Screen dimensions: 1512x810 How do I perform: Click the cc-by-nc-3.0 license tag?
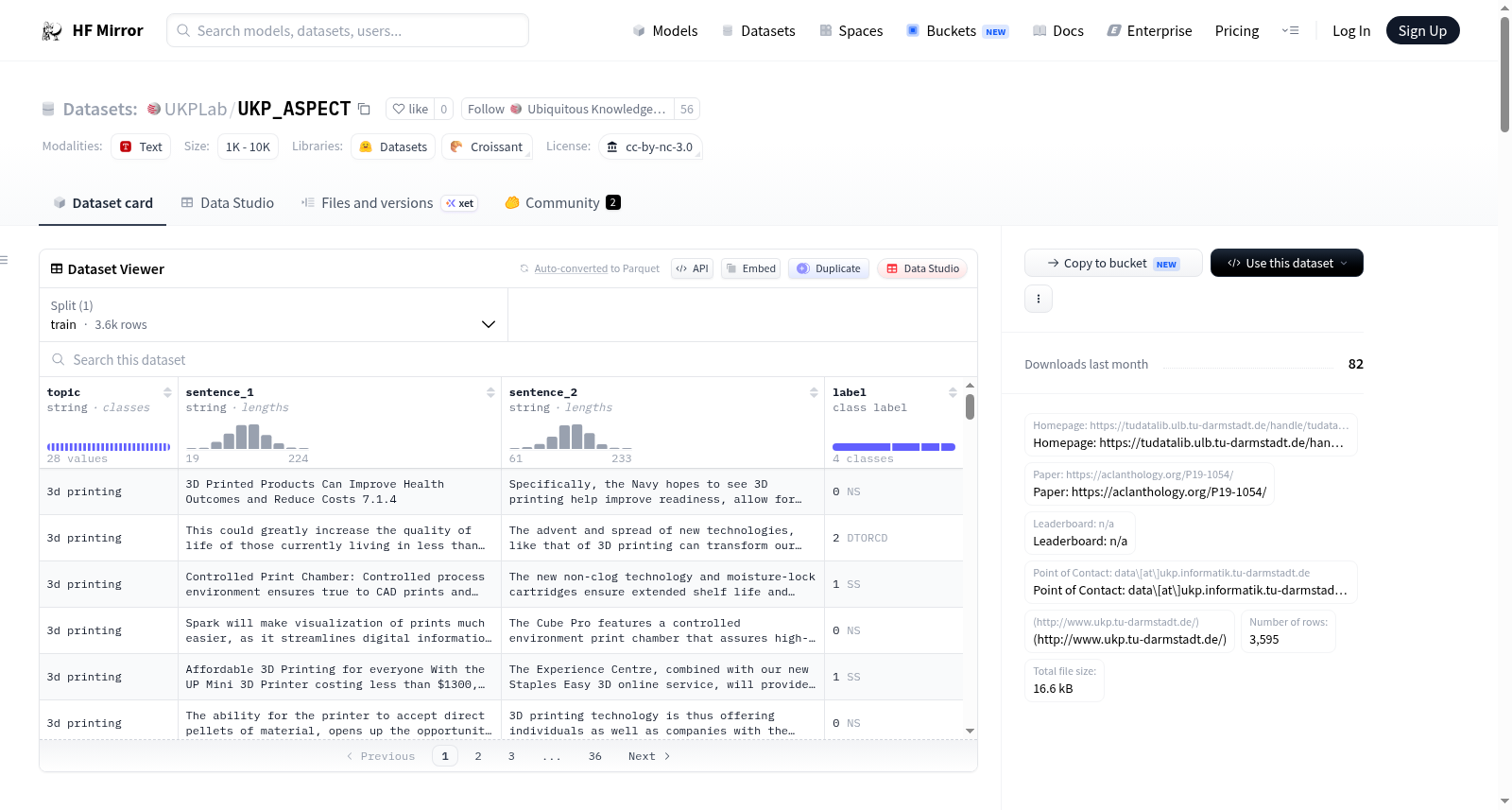point(650,146)
